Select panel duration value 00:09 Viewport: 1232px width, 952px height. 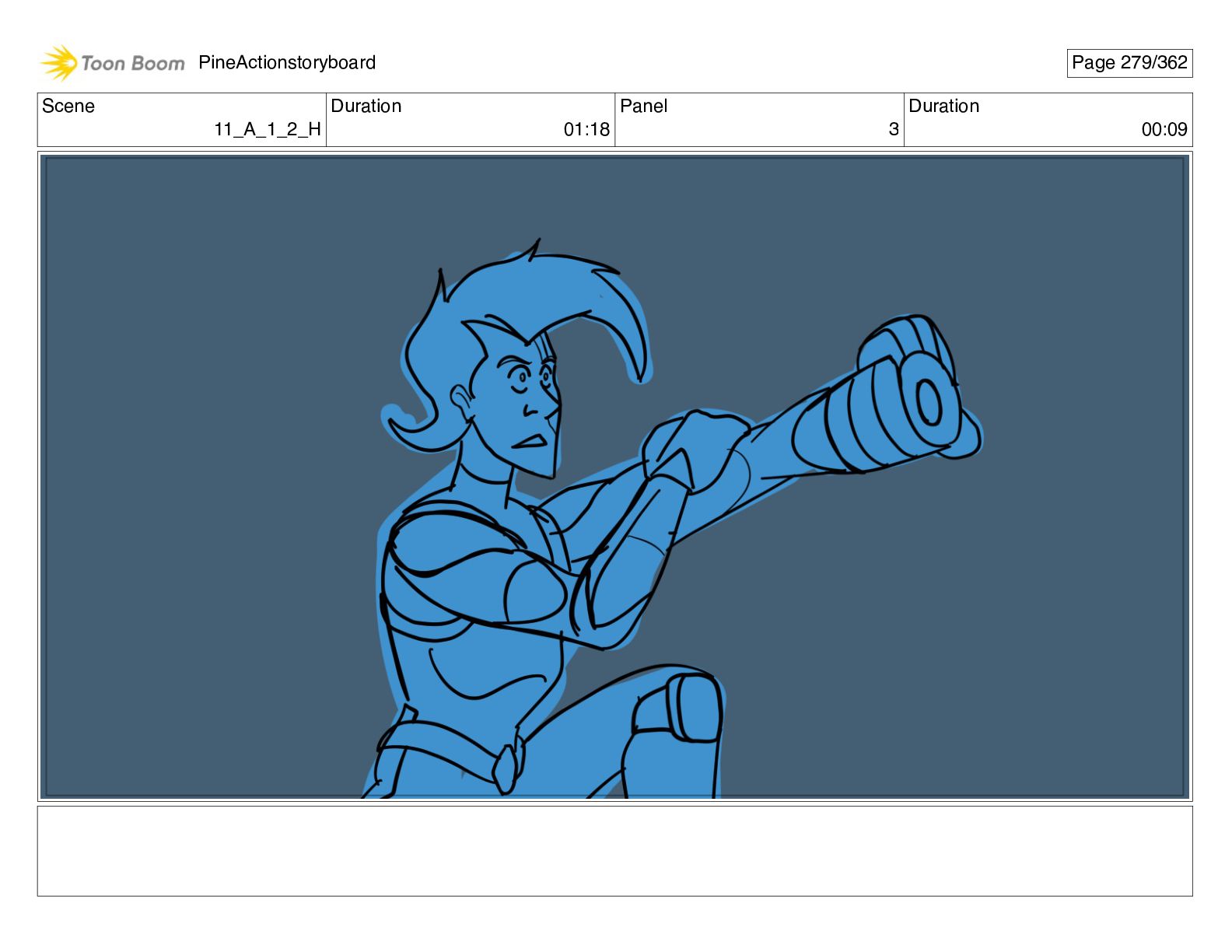pyautogui.click(x=1164, y=130)
